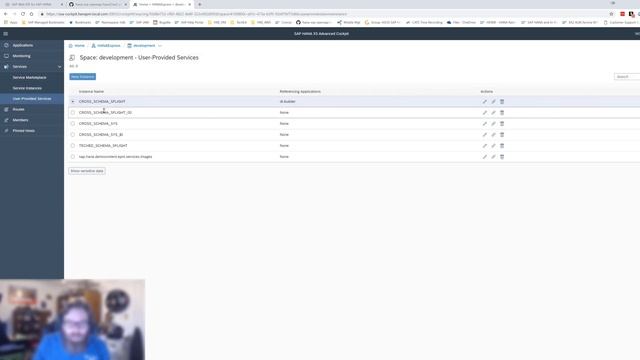Focus the Search field

[627, 77]
